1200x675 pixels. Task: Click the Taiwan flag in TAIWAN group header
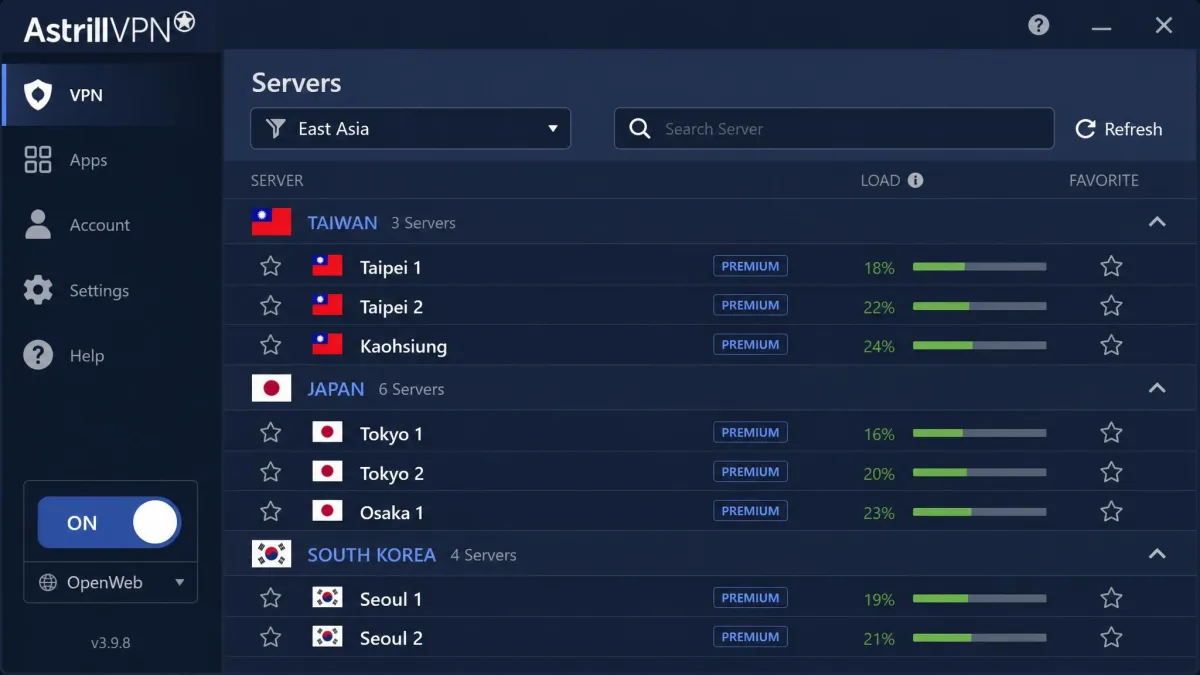click(271, 222)
